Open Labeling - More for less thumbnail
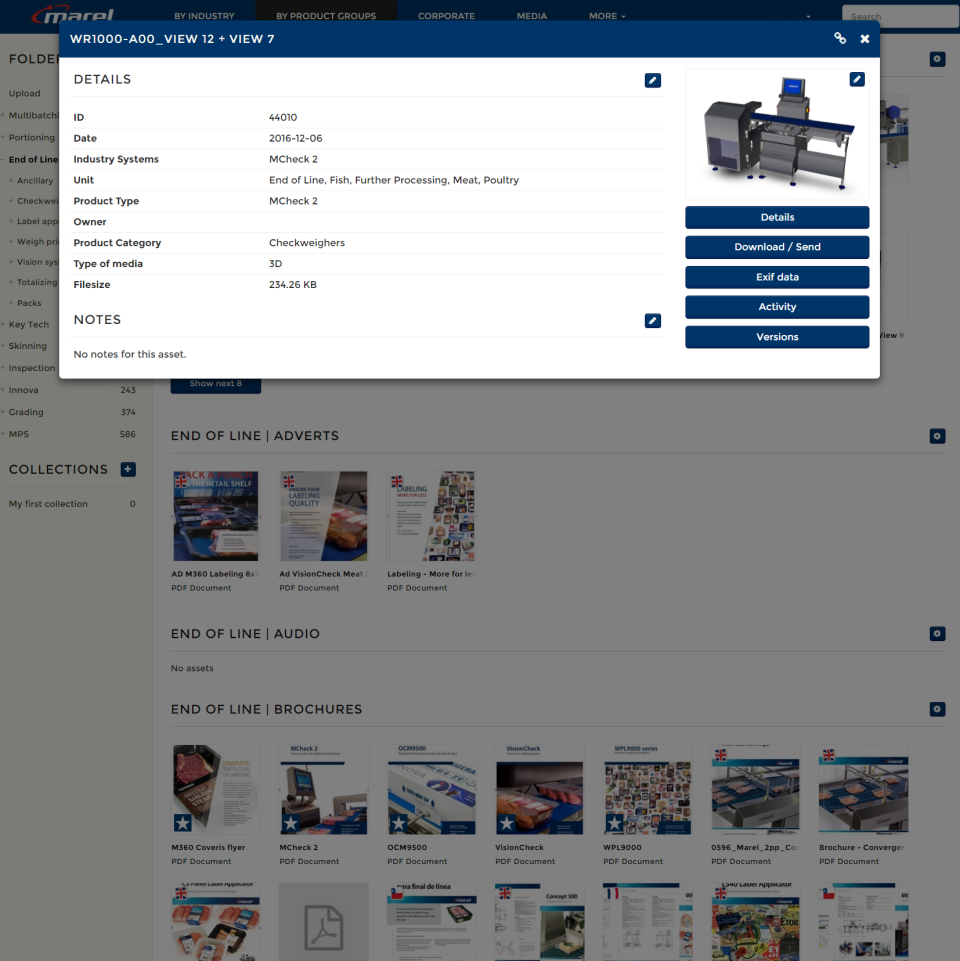The image size is (960, 961). [432, 516]
